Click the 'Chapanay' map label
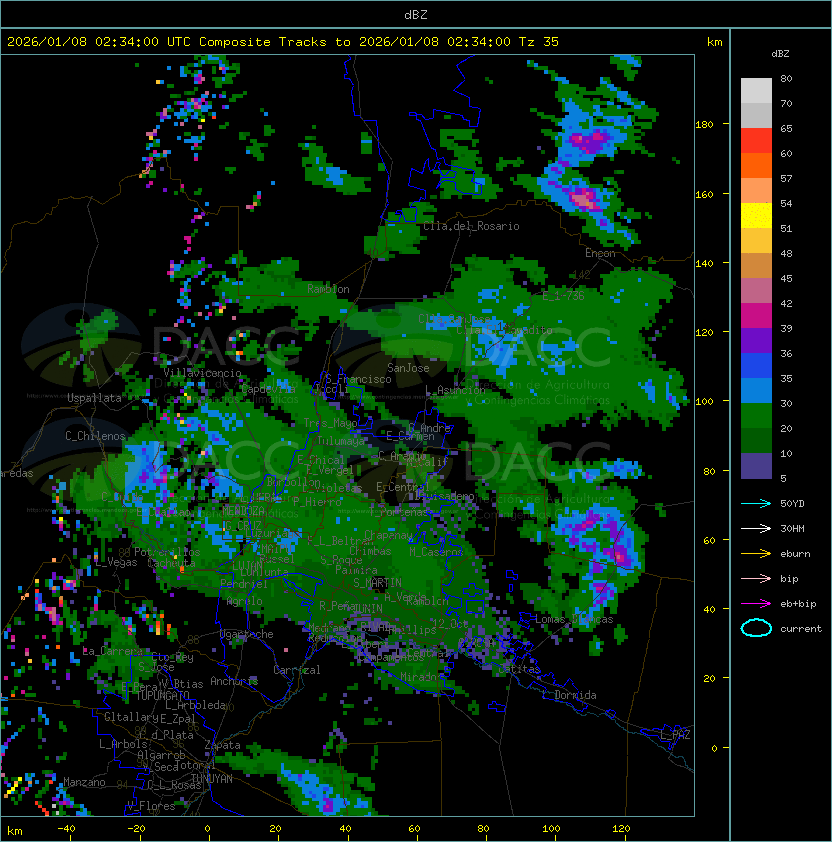832x842 pixels. pyautogui.click(x=389, y=535)
